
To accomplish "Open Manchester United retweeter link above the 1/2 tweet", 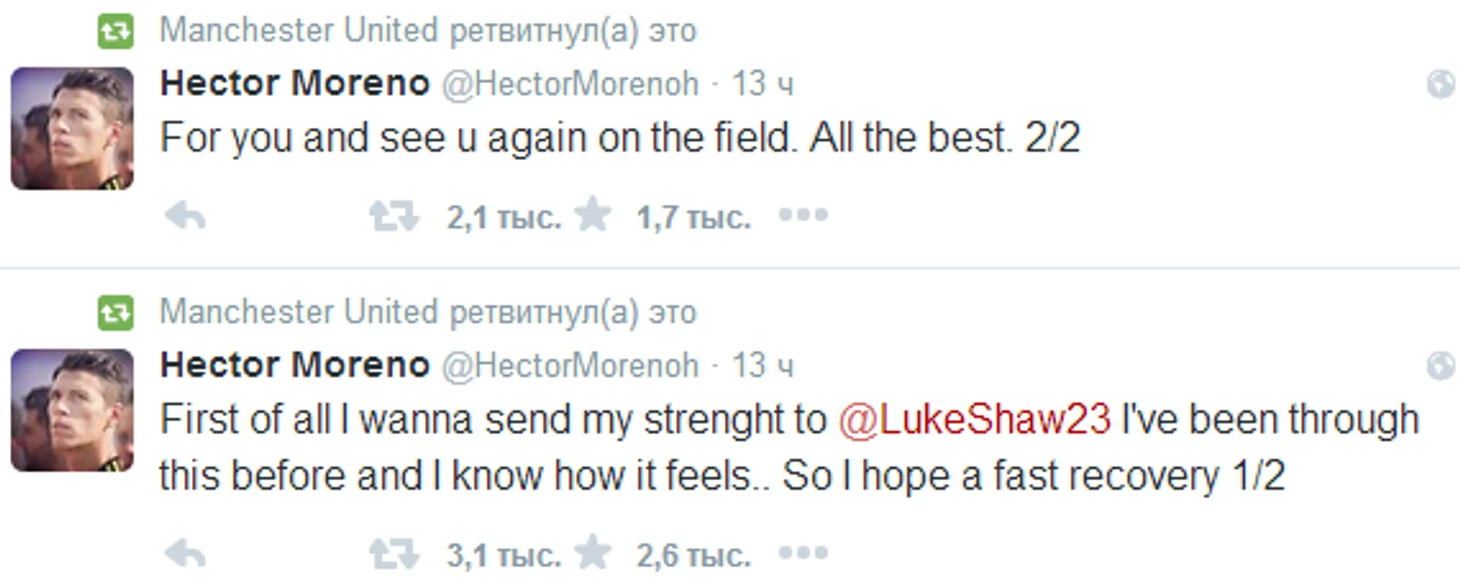I will click(x=298, y=313).
